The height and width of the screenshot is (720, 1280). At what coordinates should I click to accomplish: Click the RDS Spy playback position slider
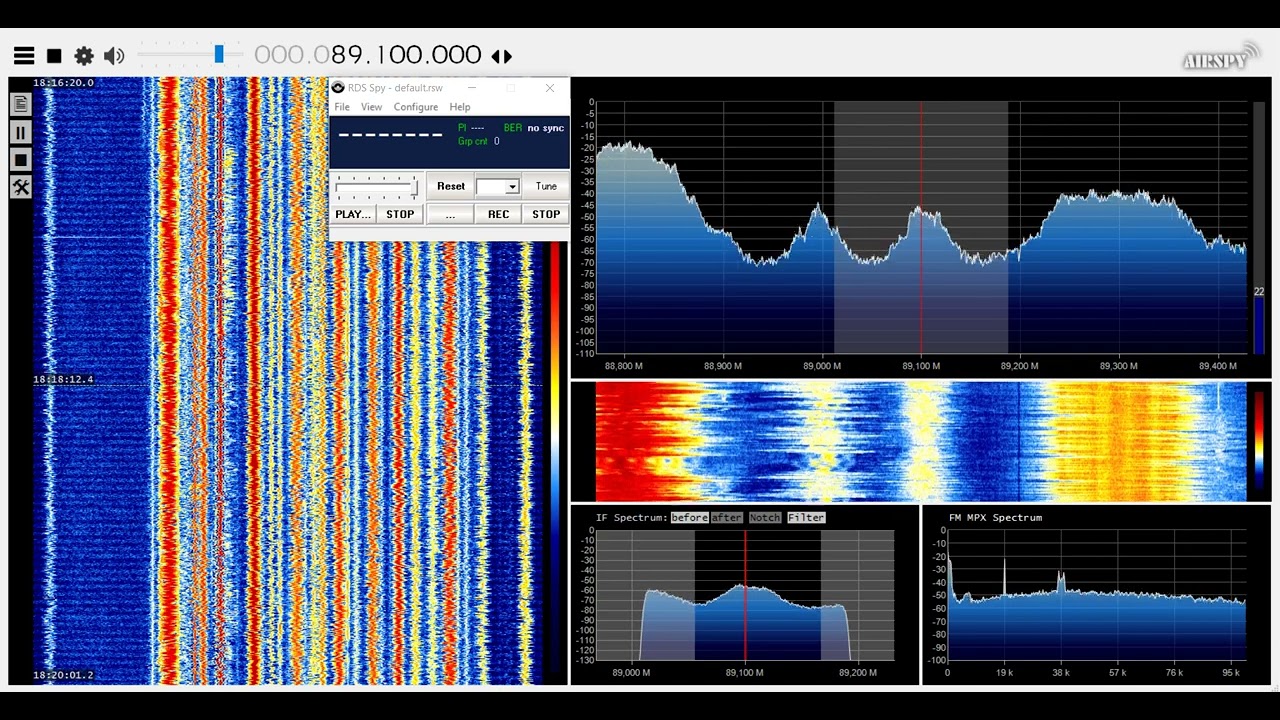[x=376, y=187]
